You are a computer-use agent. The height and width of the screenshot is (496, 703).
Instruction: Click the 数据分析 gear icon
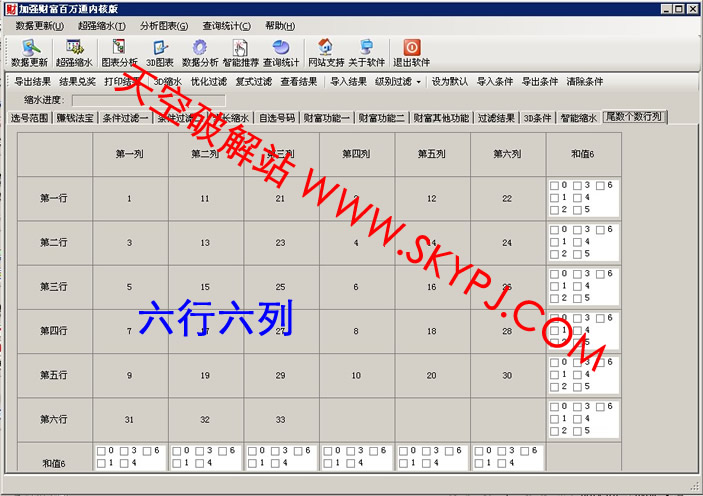pos(199,53)
